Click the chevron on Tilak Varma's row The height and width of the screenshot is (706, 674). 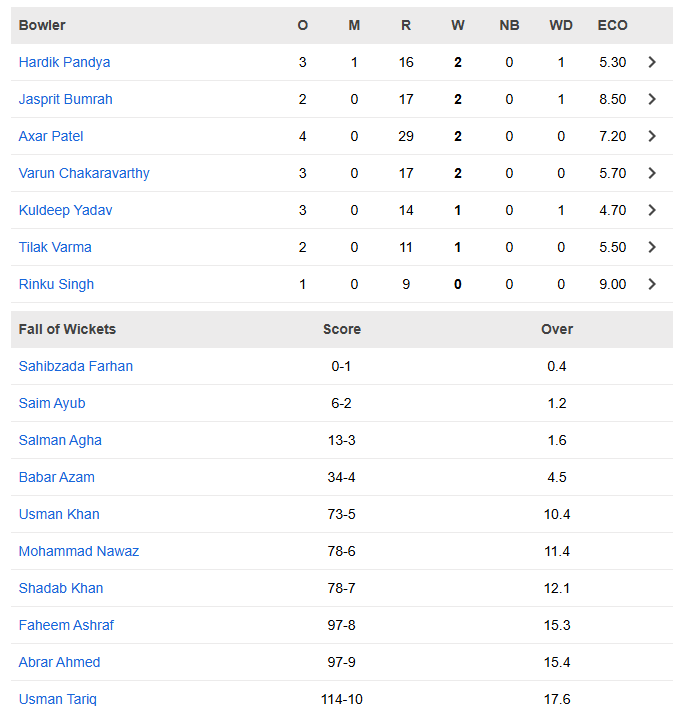pyautogui.click(x=652, y=247)
